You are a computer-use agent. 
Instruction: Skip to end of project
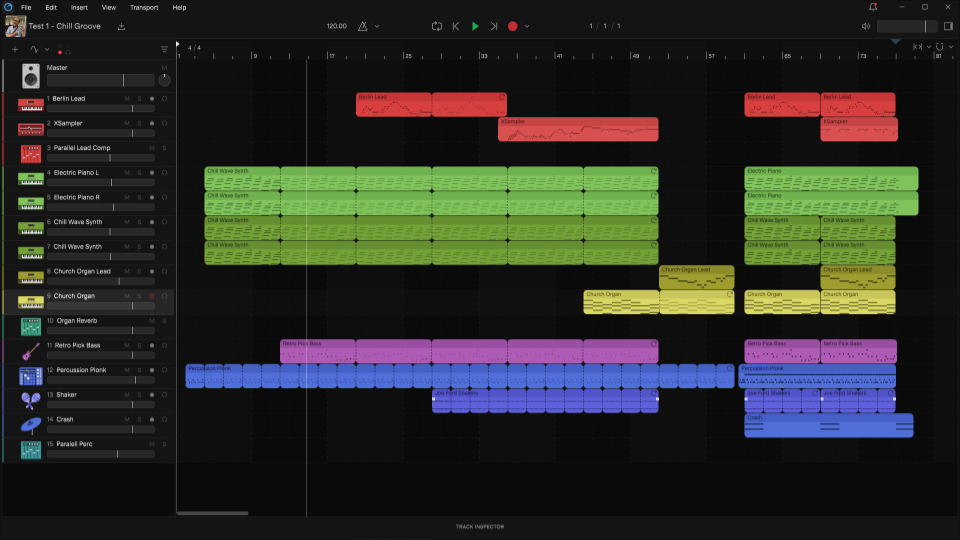(x=493, y=26)
